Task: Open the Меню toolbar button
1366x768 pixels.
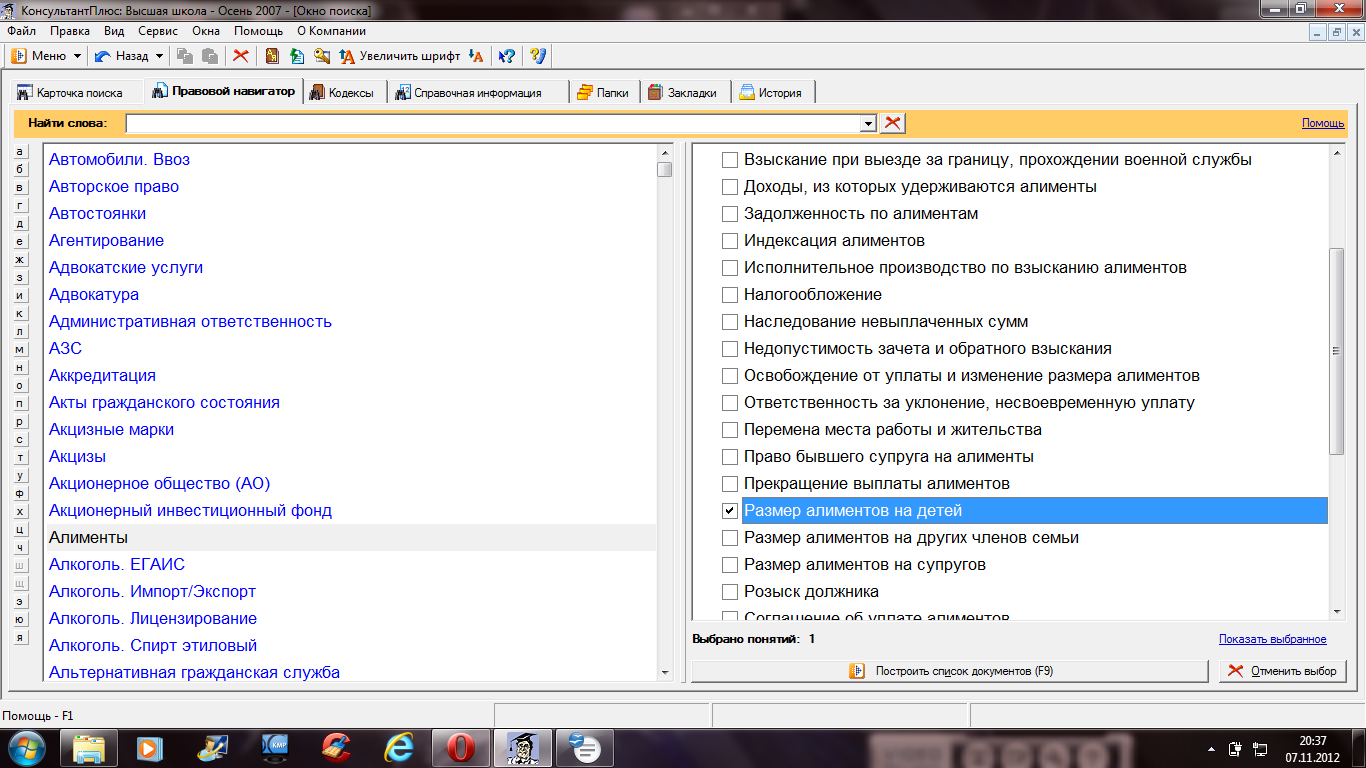Action: [39, 56]
